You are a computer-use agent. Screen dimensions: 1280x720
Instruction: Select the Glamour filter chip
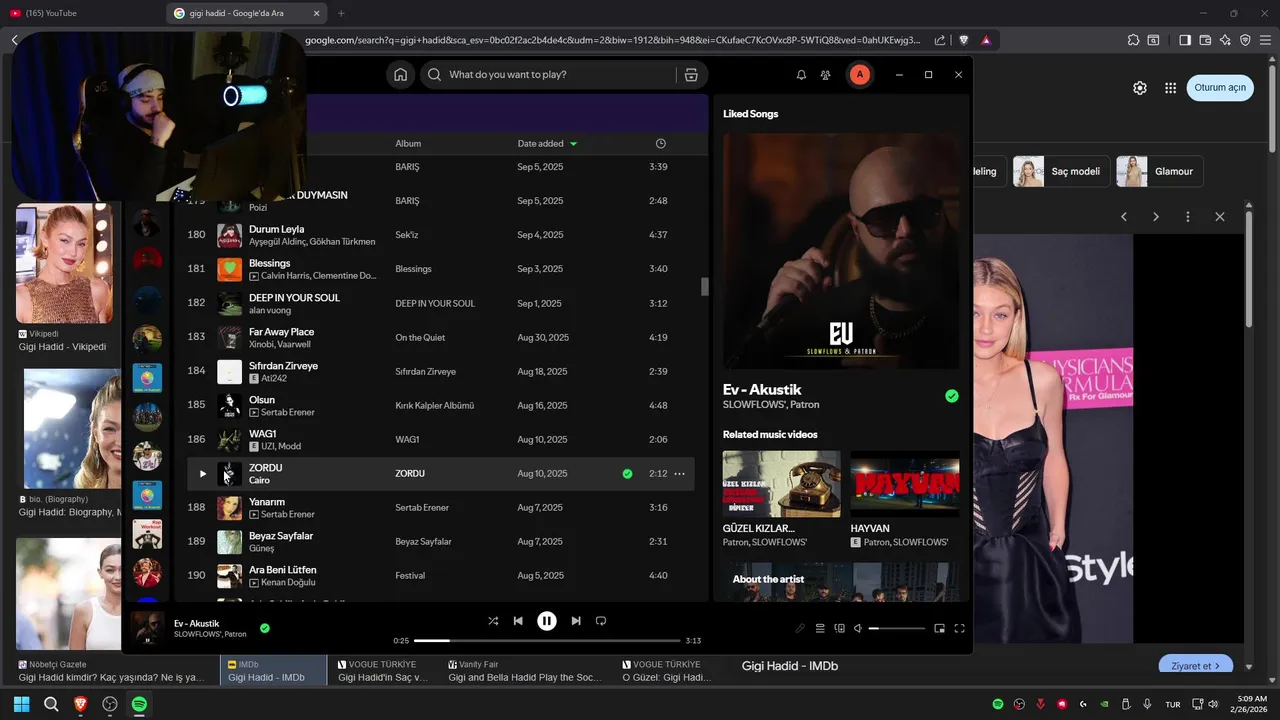1159,171
